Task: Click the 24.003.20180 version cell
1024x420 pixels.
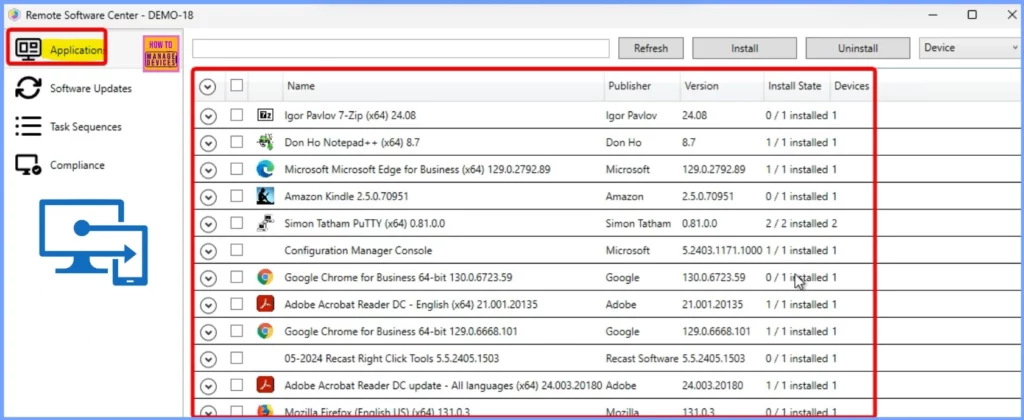Action: 712,386
